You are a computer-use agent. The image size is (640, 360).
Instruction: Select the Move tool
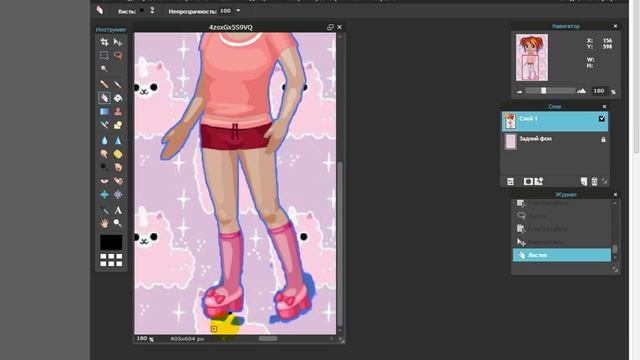[x=118, y=42]
